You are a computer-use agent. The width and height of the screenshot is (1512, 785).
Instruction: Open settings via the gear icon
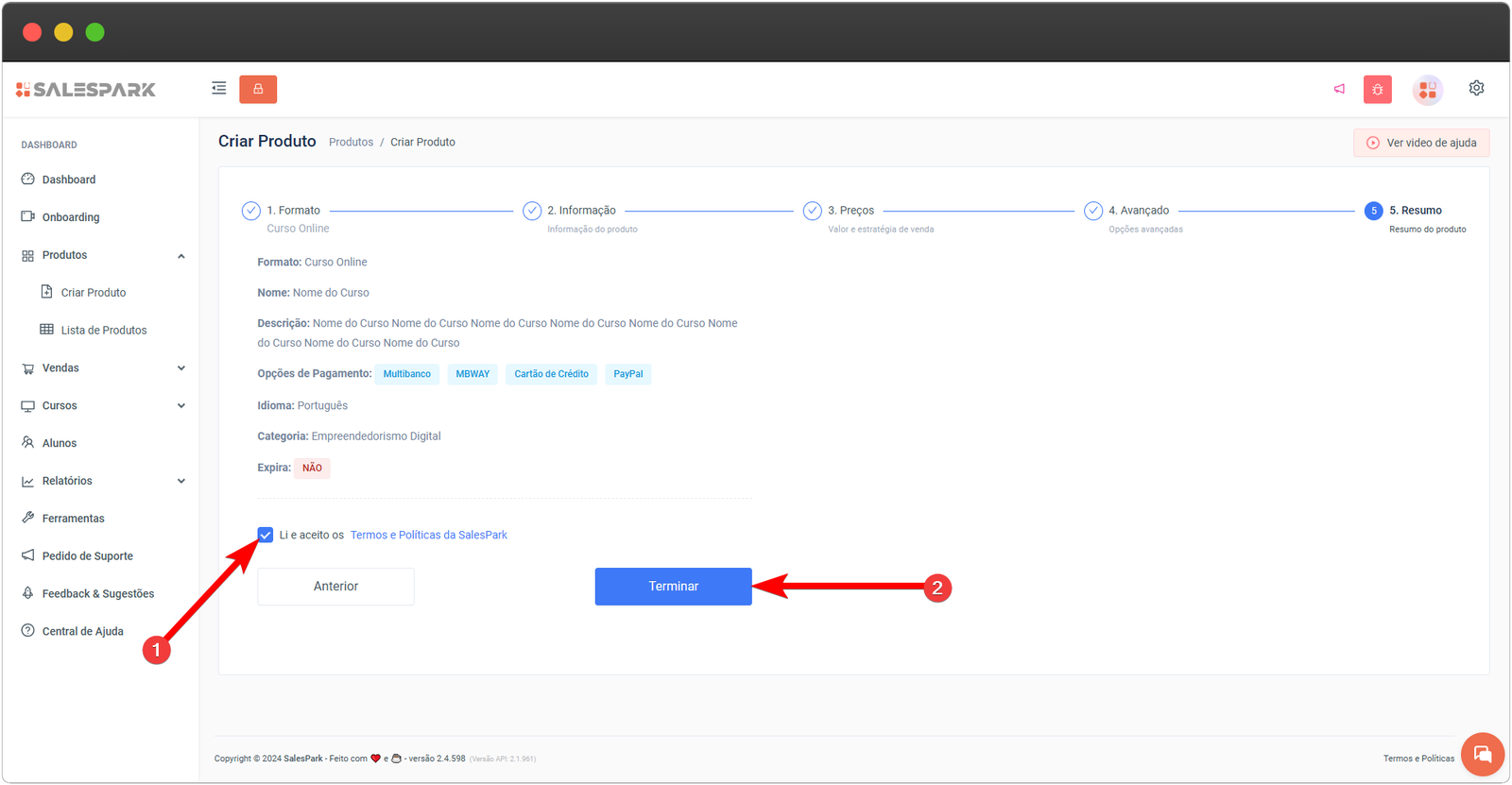click(1476, 88)
